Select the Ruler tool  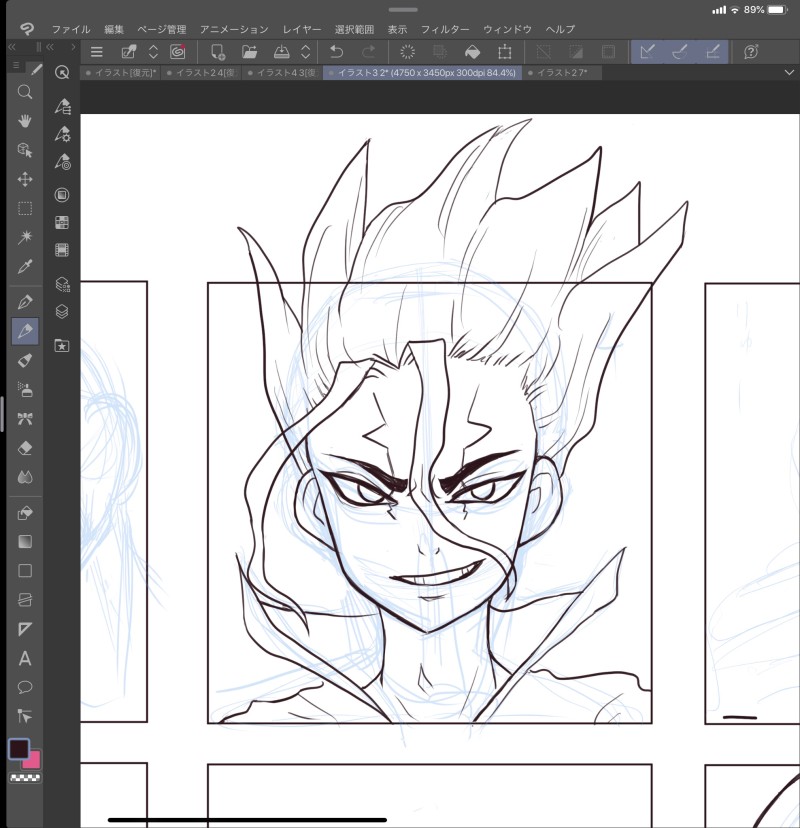pyautogui.click(x=25, y=629)
